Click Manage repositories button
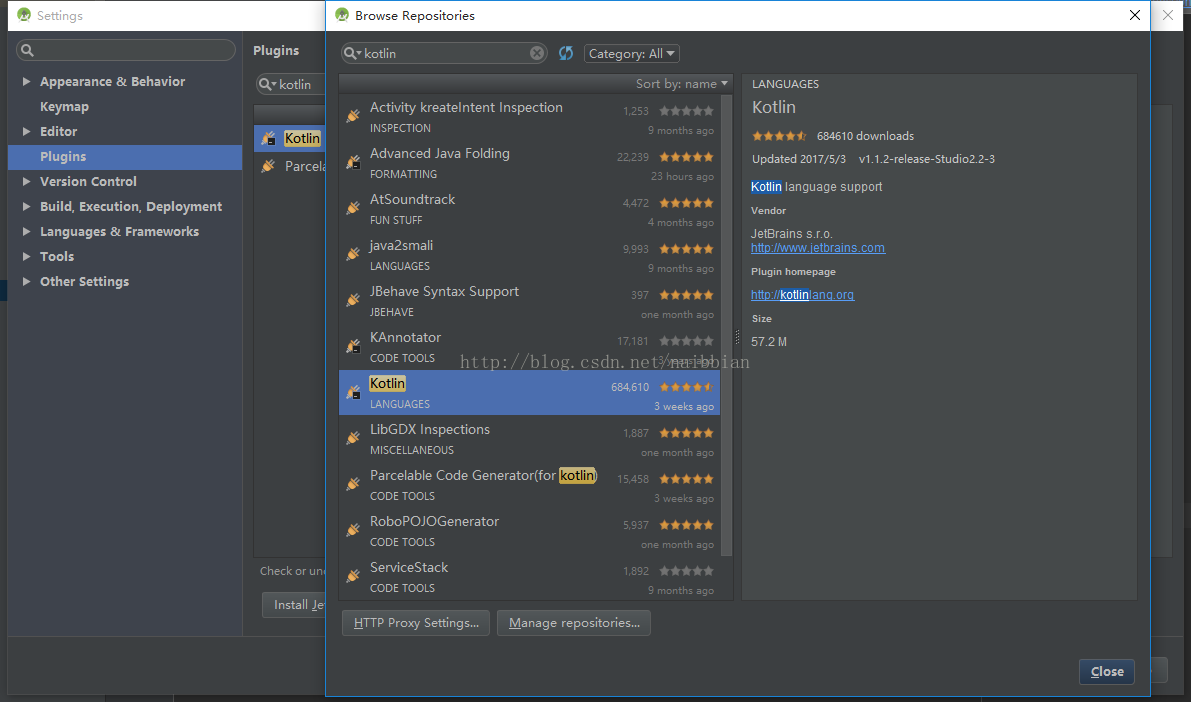The height and width of the screenshot is (702, 1191). click(x=573, y=623)
